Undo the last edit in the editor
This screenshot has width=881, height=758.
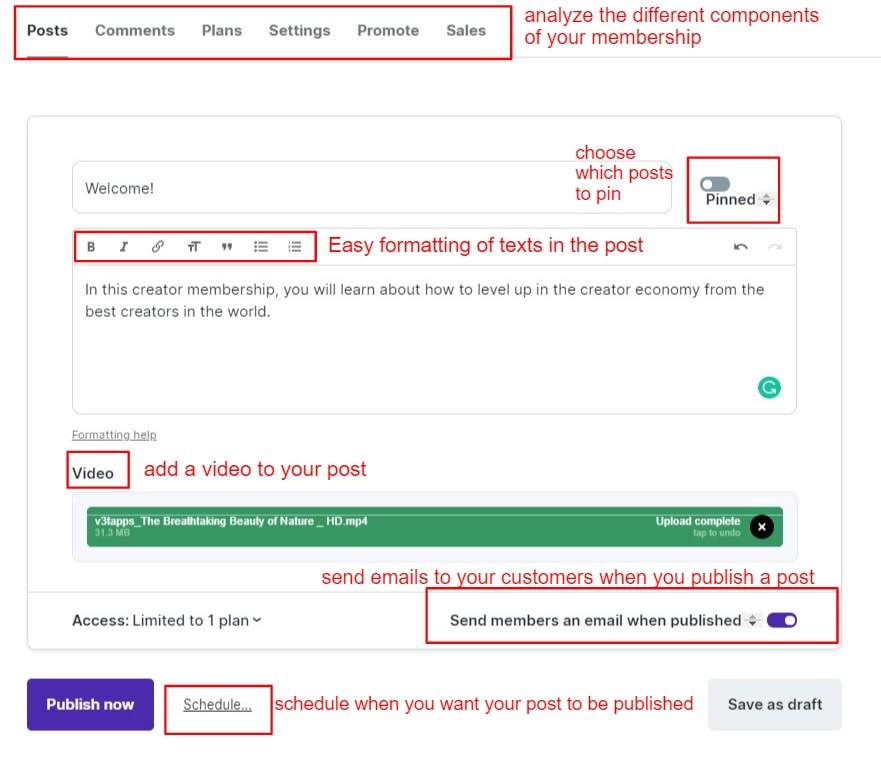[740, 247]
